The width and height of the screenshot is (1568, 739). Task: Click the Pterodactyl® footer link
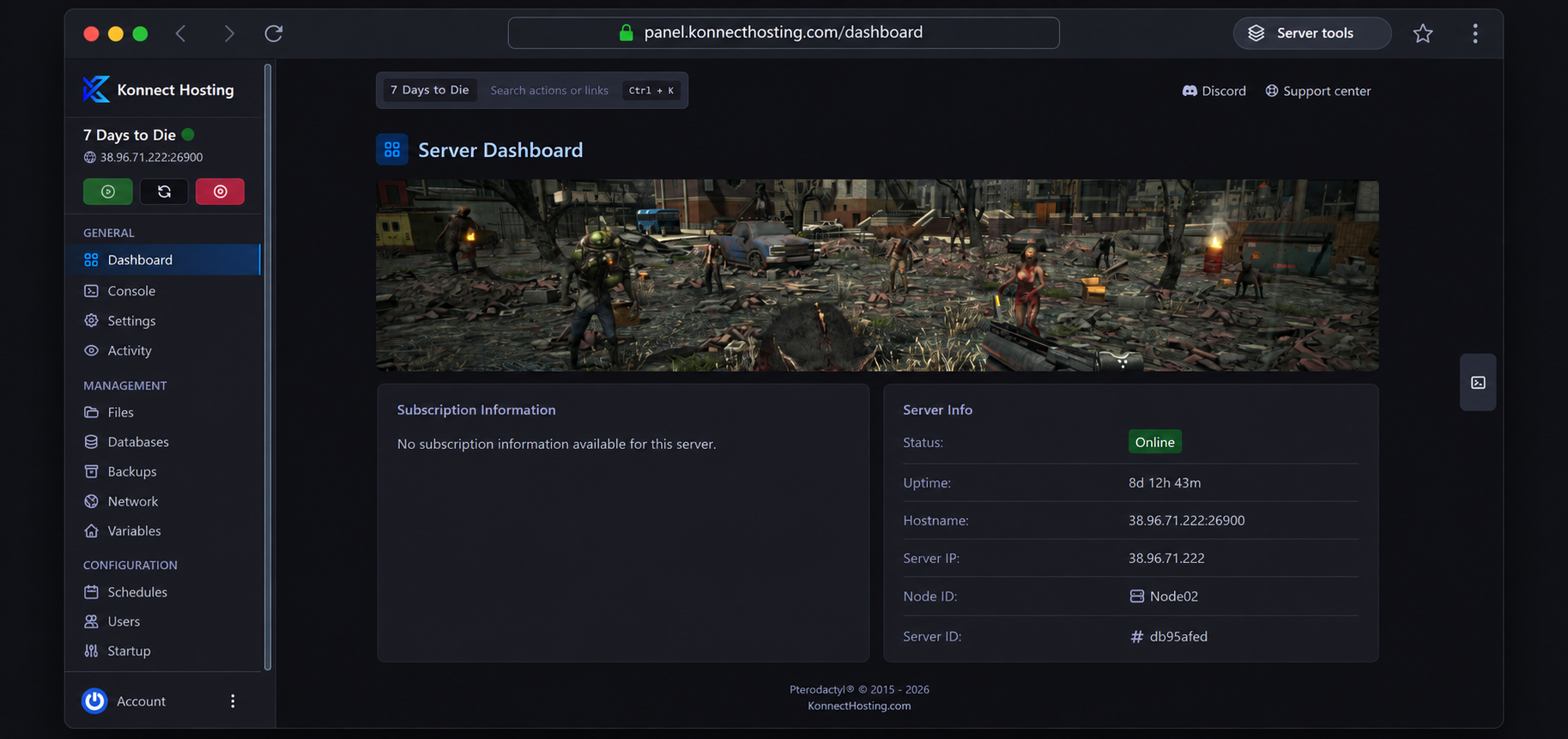(x=822, y=690)
